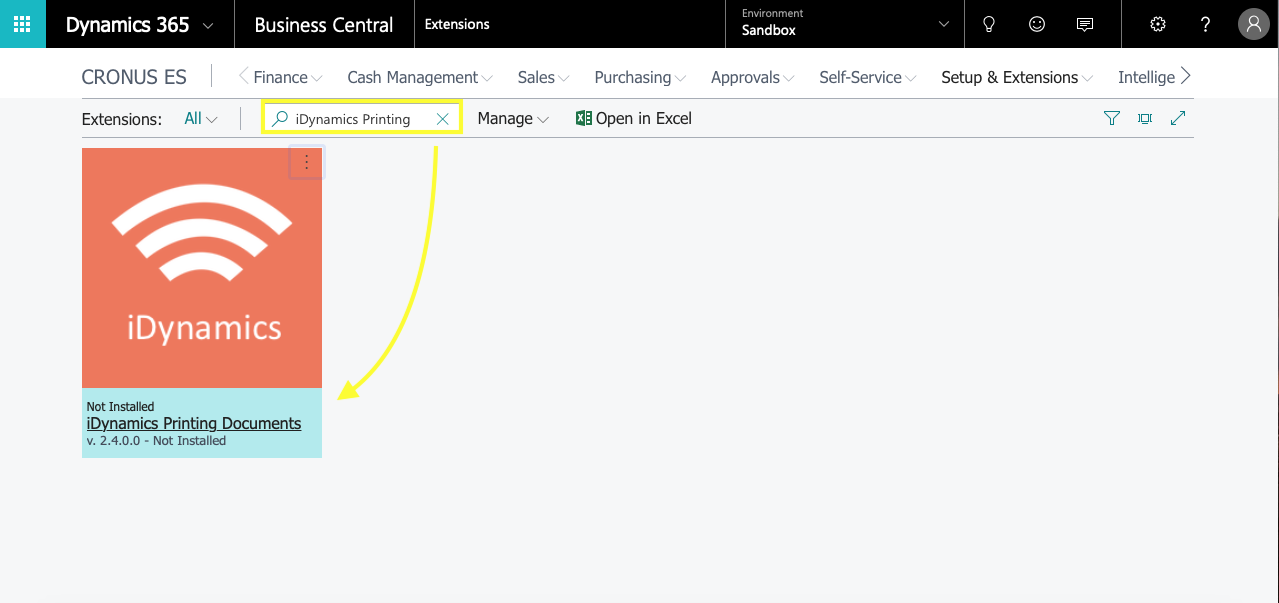Clear the iDynamics Printing search text
The width and height of the screenshot is (1279, 603).
[442, 119]
